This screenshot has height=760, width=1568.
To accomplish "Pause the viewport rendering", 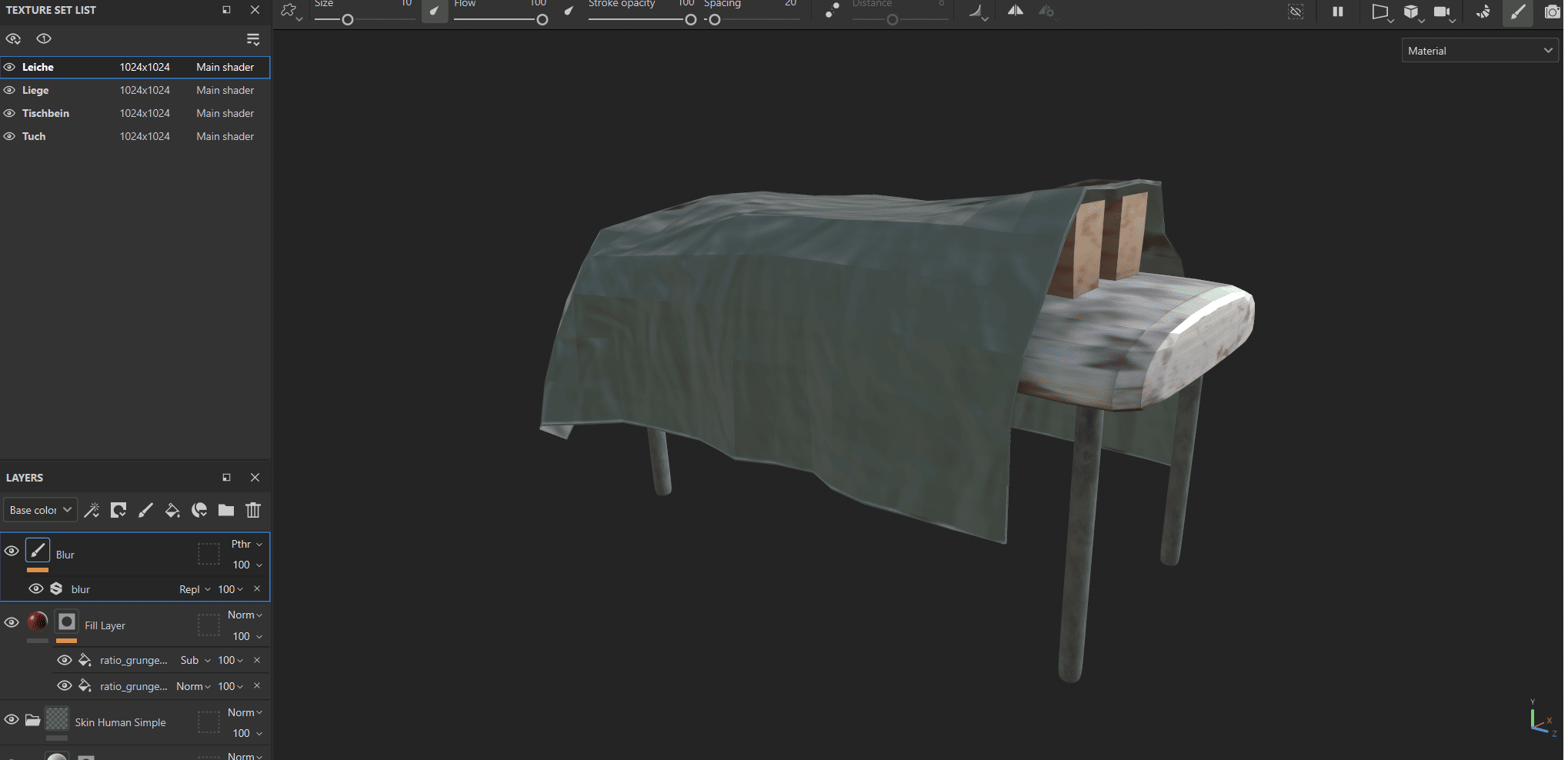I will click(x=1338, y=12).
